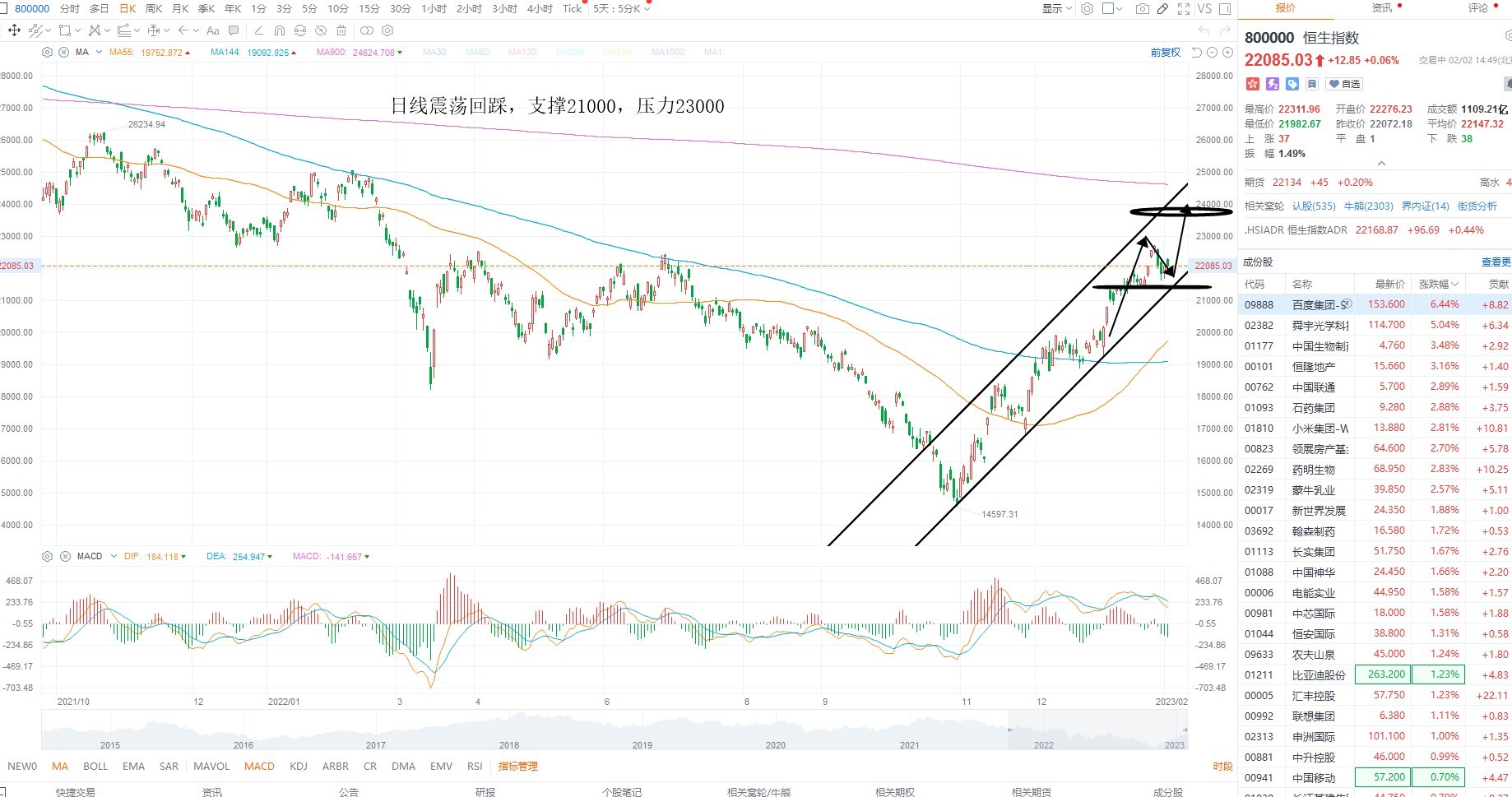This screenshot has width=1512, height=797.
Task: Click the 前复权 adjustment link
Action: tap(1165, 53)
